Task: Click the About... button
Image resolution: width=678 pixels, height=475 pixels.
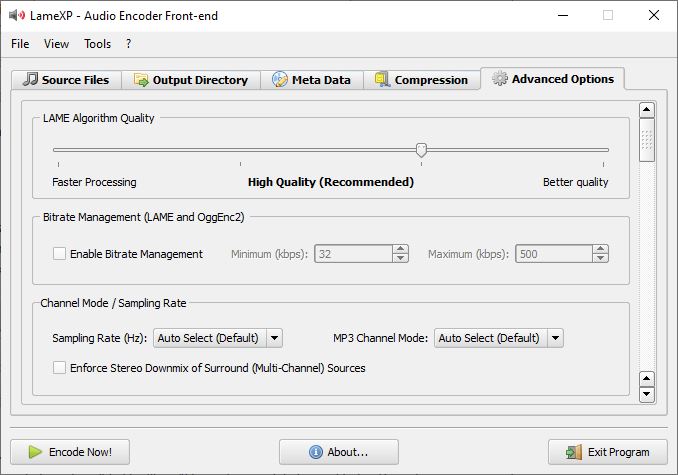Action: point(339,452)
